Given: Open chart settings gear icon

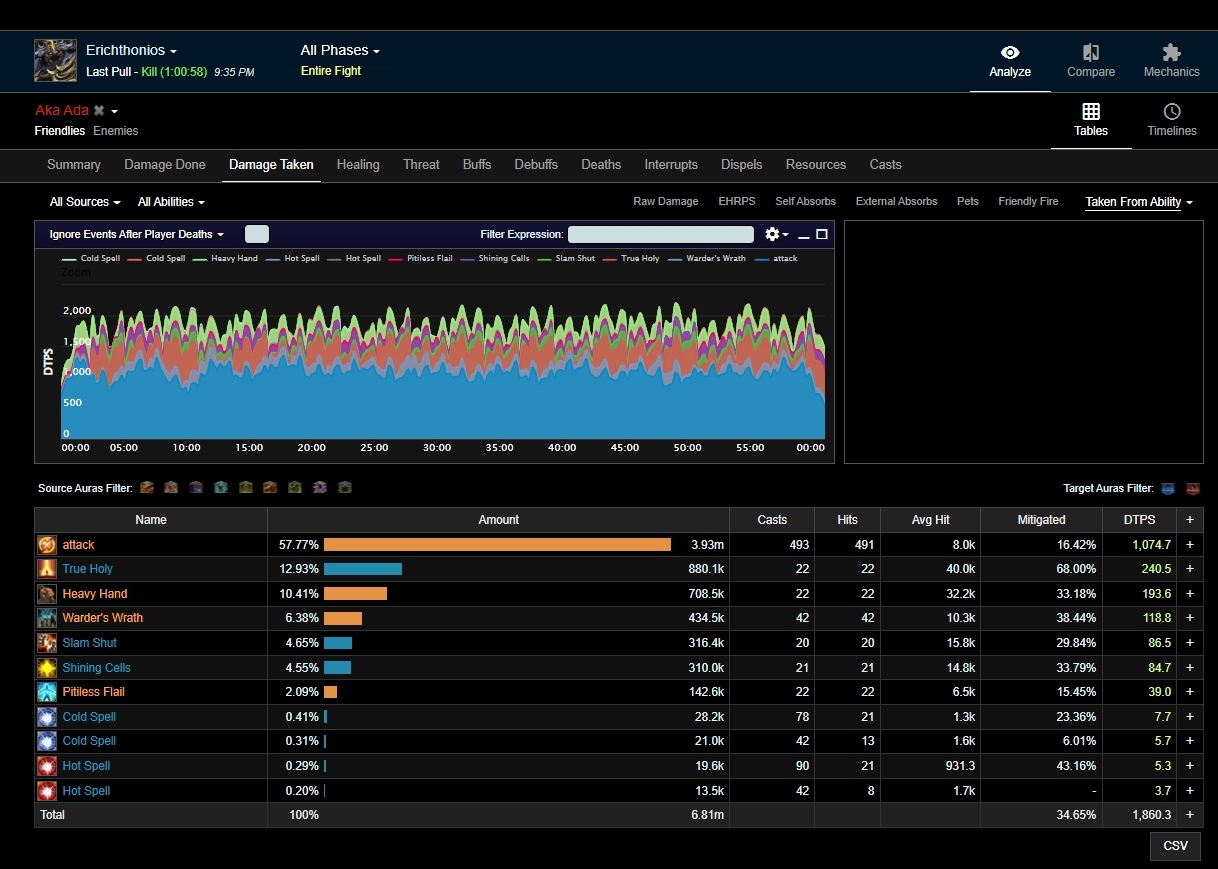Looking at the screenshot, I should [772, 234].
